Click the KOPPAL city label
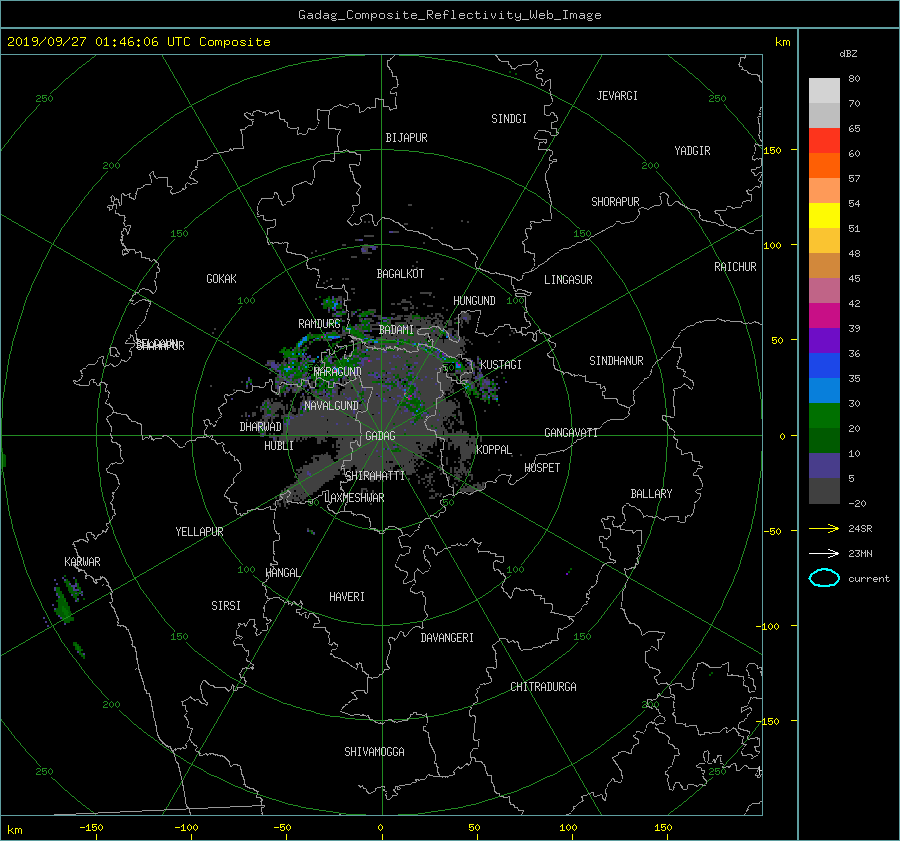 pyautogui.click(x=494, y=449)
